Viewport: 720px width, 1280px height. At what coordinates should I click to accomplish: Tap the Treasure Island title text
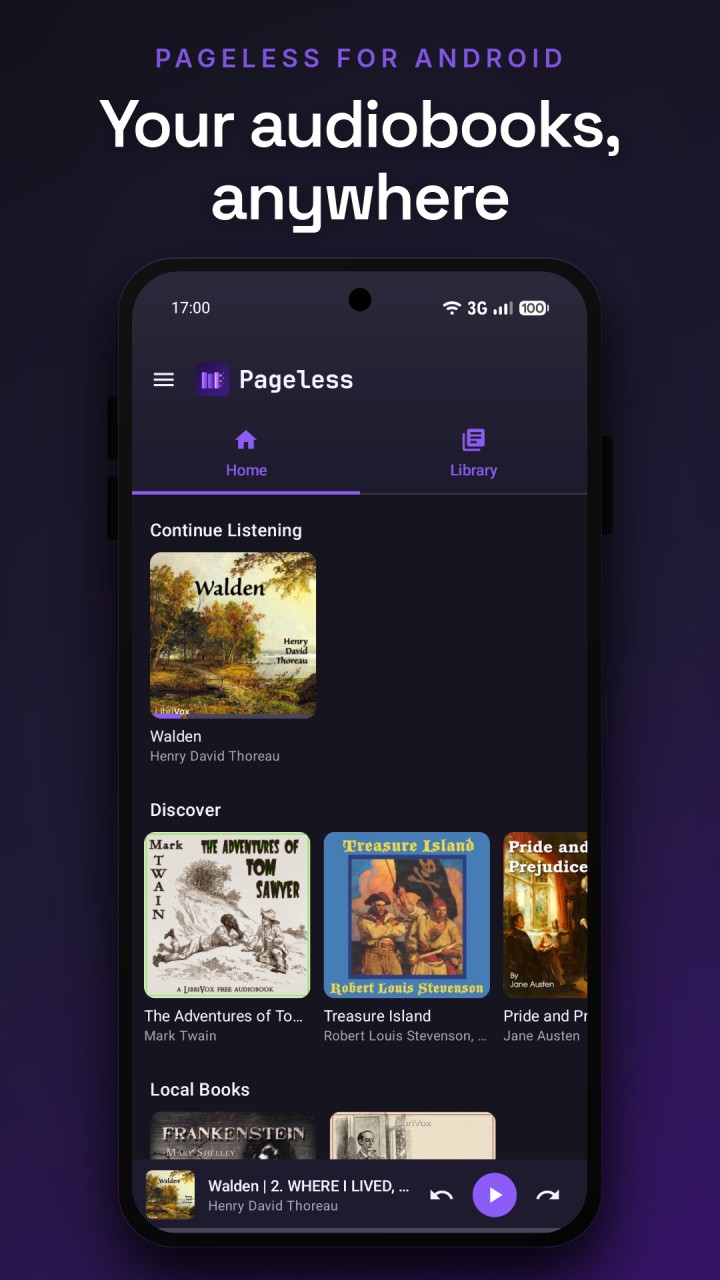point(377,1016)
